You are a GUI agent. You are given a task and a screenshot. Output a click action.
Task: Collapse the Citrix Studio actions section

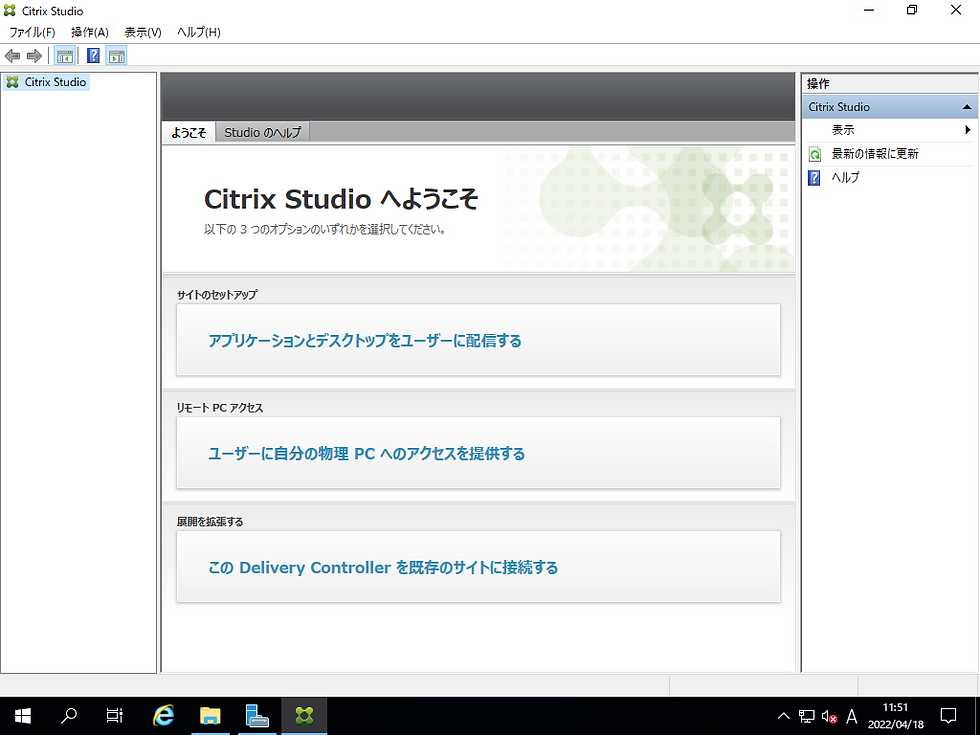[x=967, y=107]
